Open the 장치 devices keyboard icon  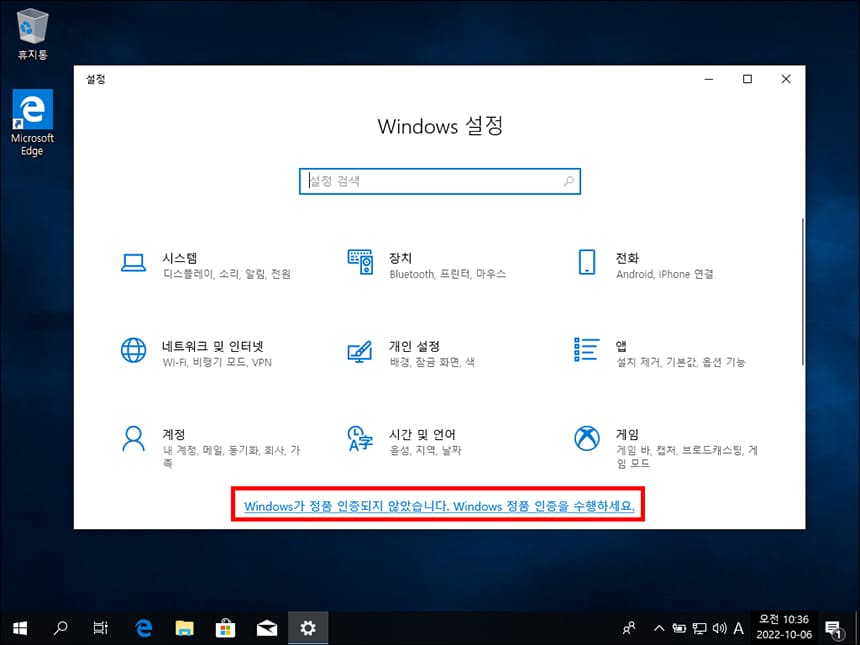pos(360,262)
